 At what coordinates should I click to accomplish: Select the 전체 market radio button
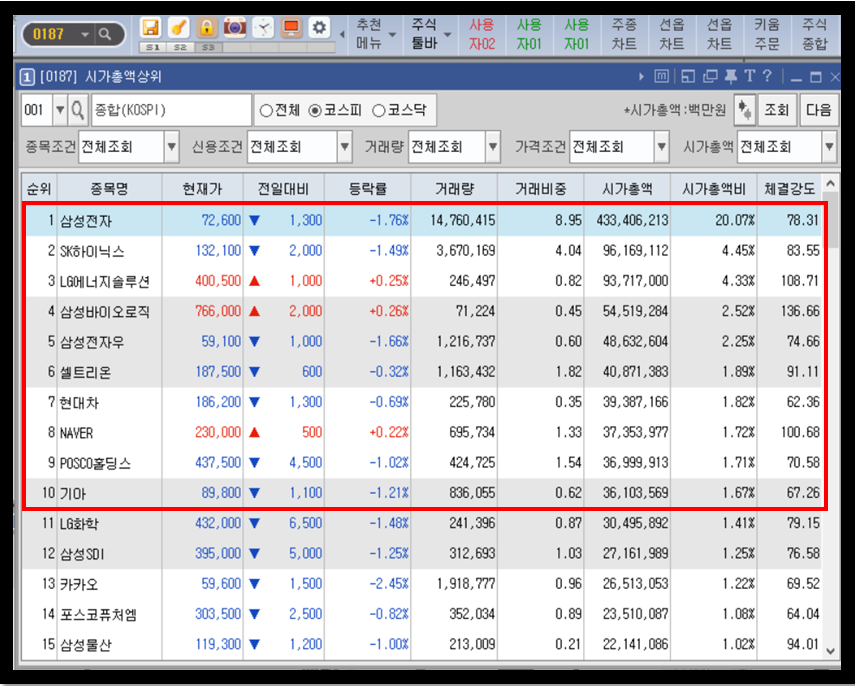[266, 111]
